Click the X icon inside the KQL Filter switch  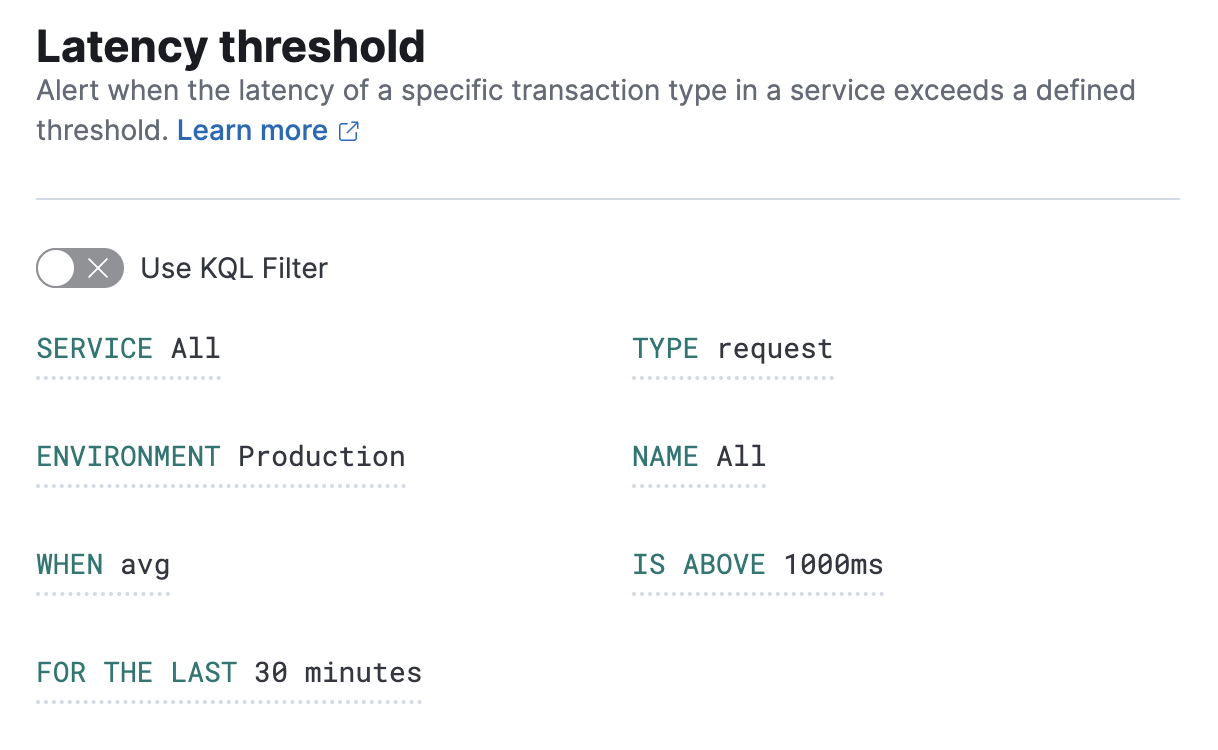point(97,268)
